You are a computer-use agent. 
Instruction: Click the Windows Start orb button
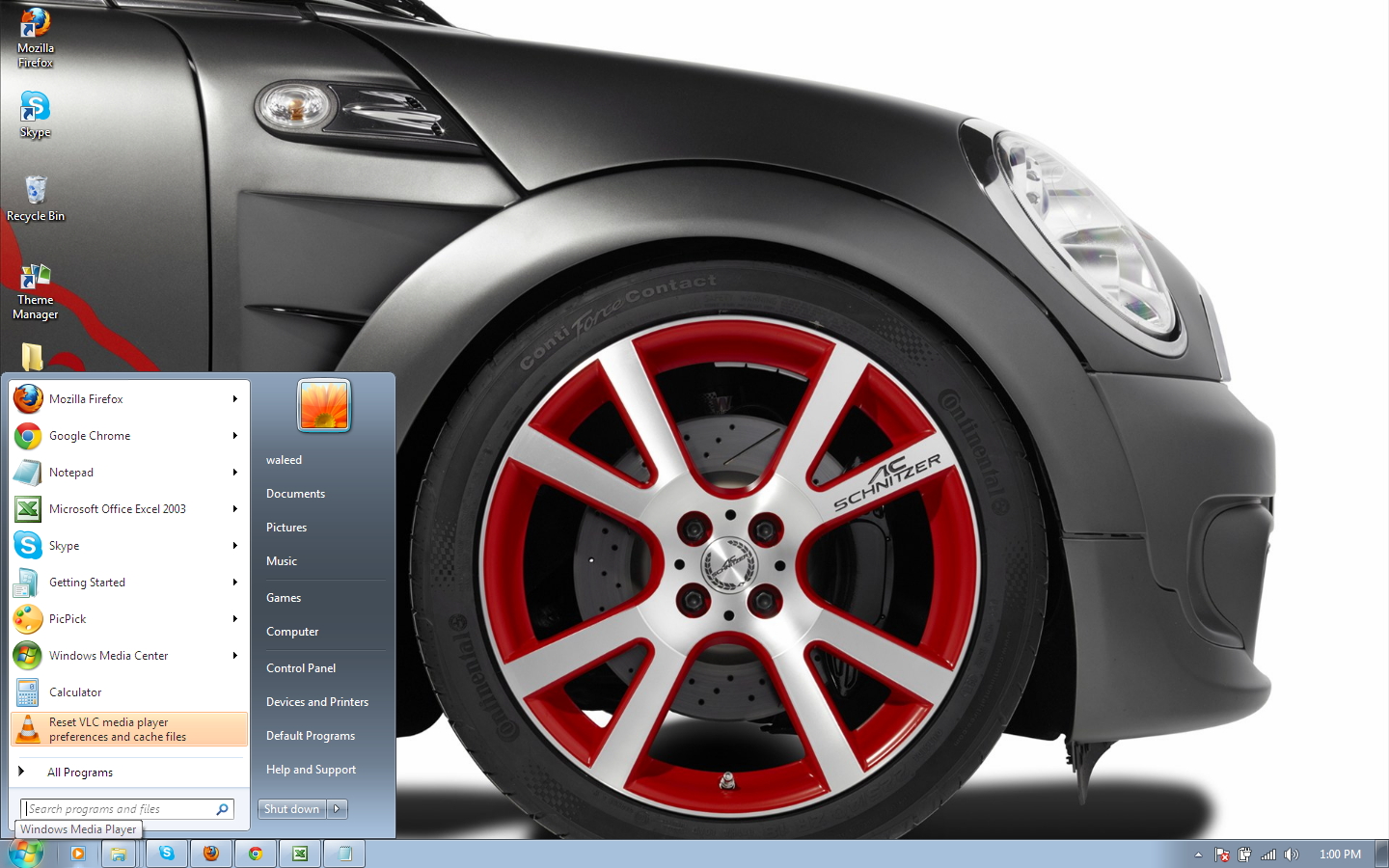pos(26,854)
